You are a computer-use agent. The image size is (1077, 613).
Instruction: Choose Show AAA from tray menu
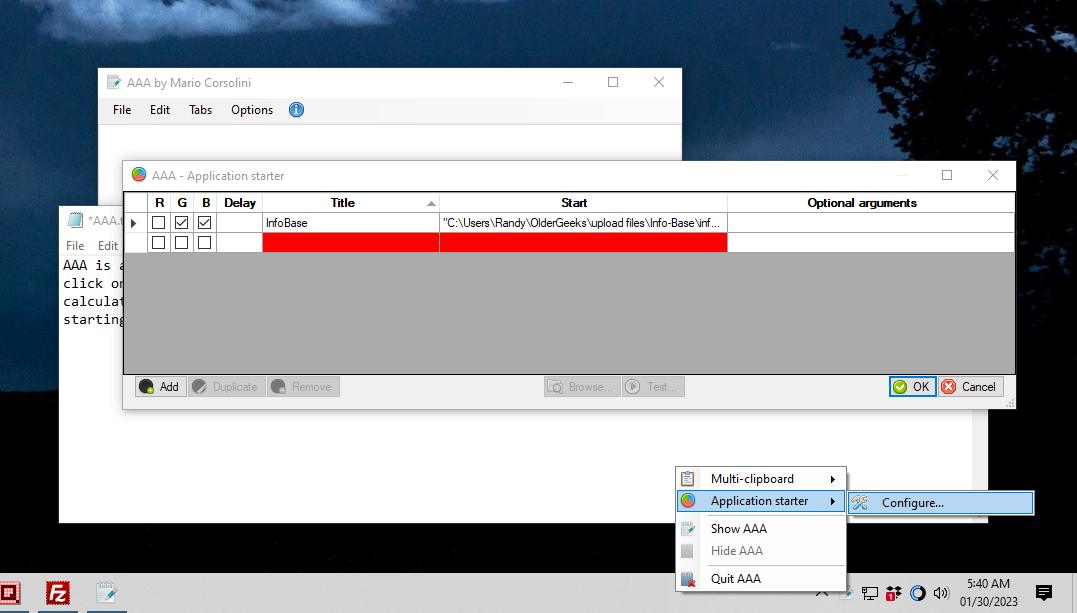761,528
